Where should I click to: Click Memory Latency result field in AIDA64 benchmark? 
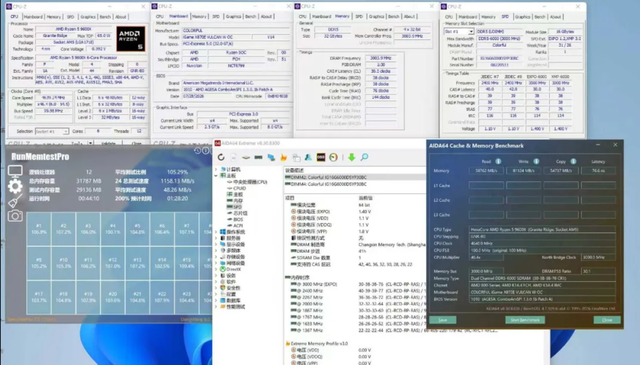(598, 171)
